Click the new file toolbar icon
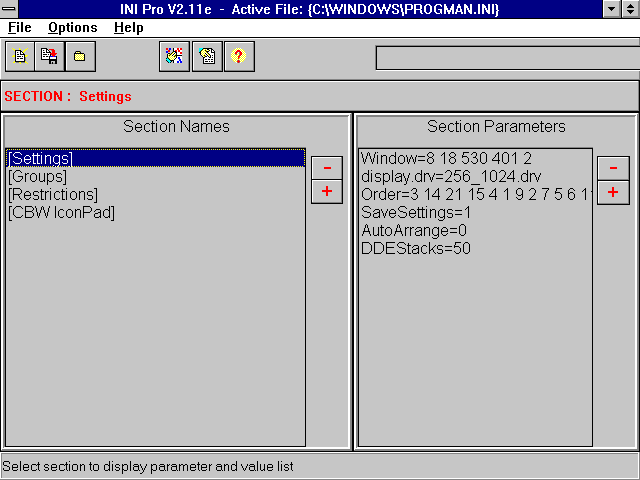This screenshot has height=480, width=640. tap(20, 57)
